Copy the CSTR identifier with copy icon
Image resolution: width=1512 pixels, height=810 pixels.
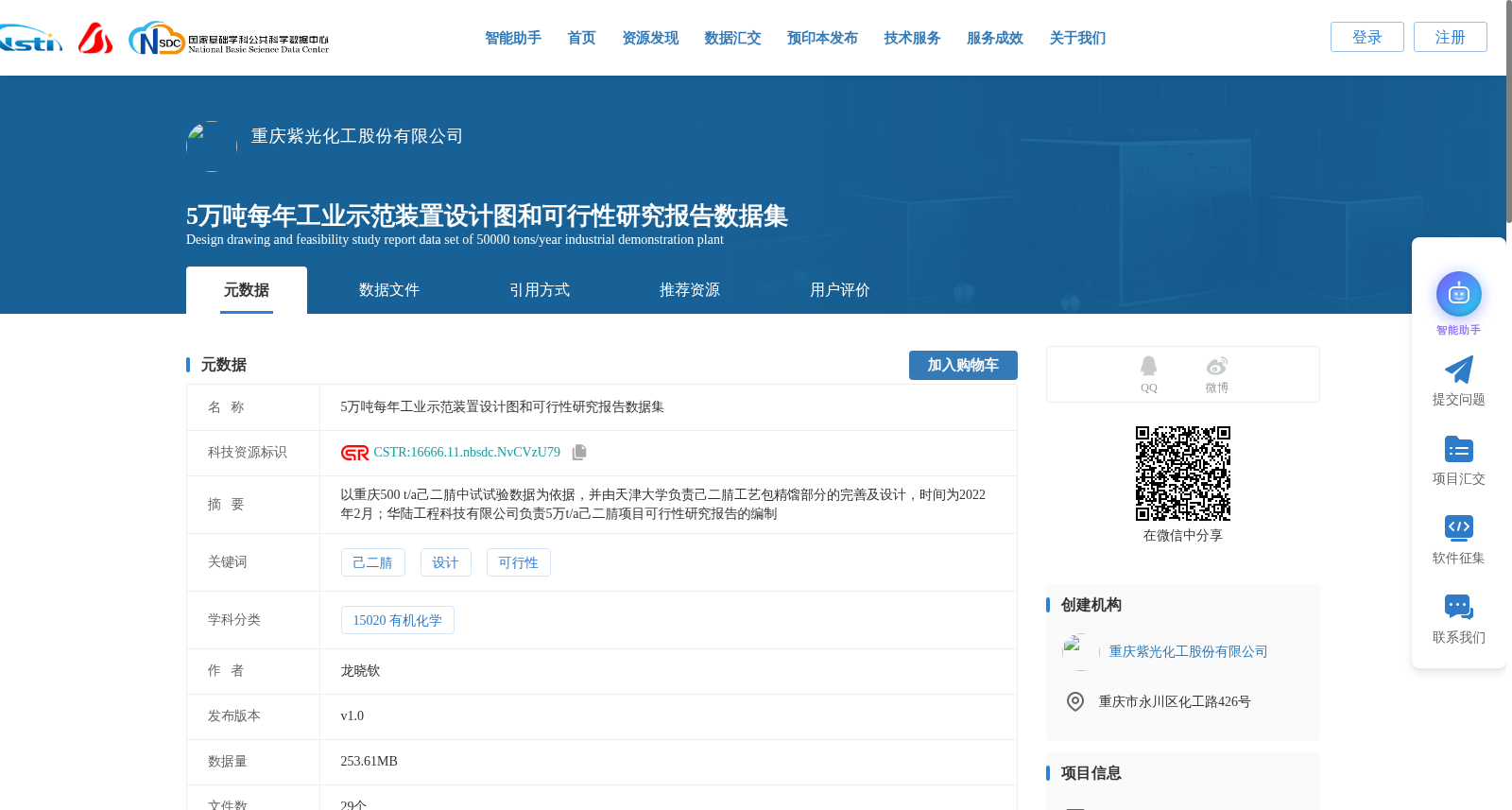[579, 453]
